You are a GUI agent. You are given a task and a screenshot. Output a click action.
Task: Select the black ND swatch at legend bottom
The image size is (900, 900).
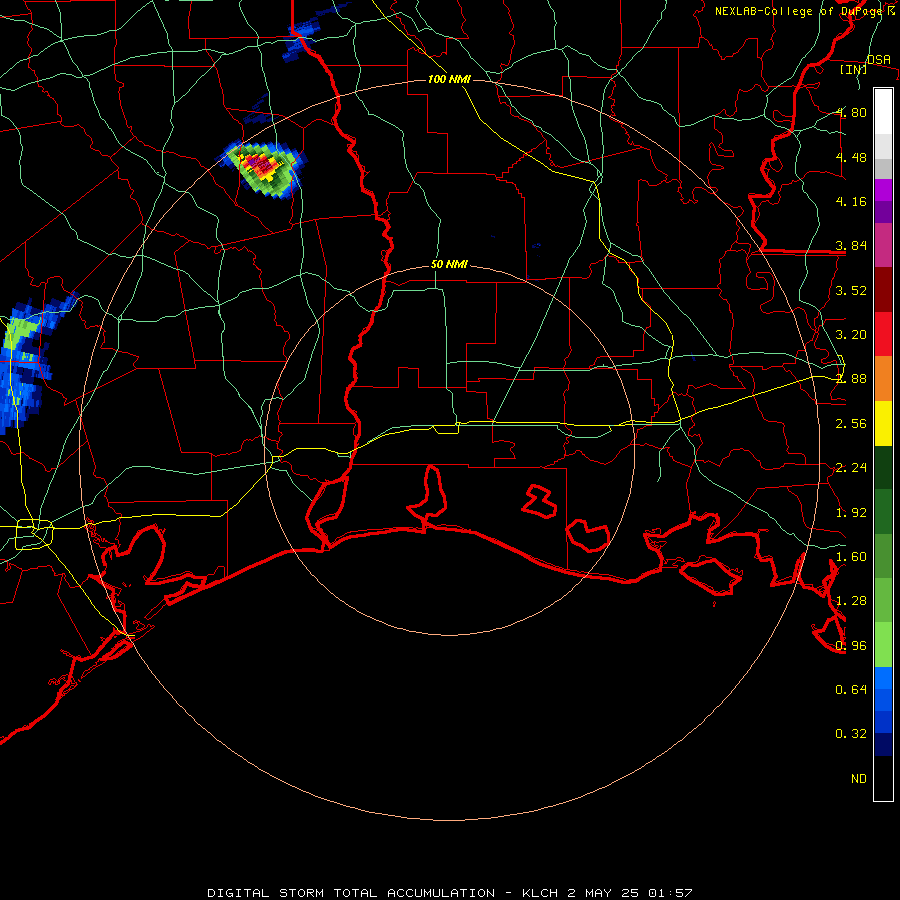pos(883,778)
